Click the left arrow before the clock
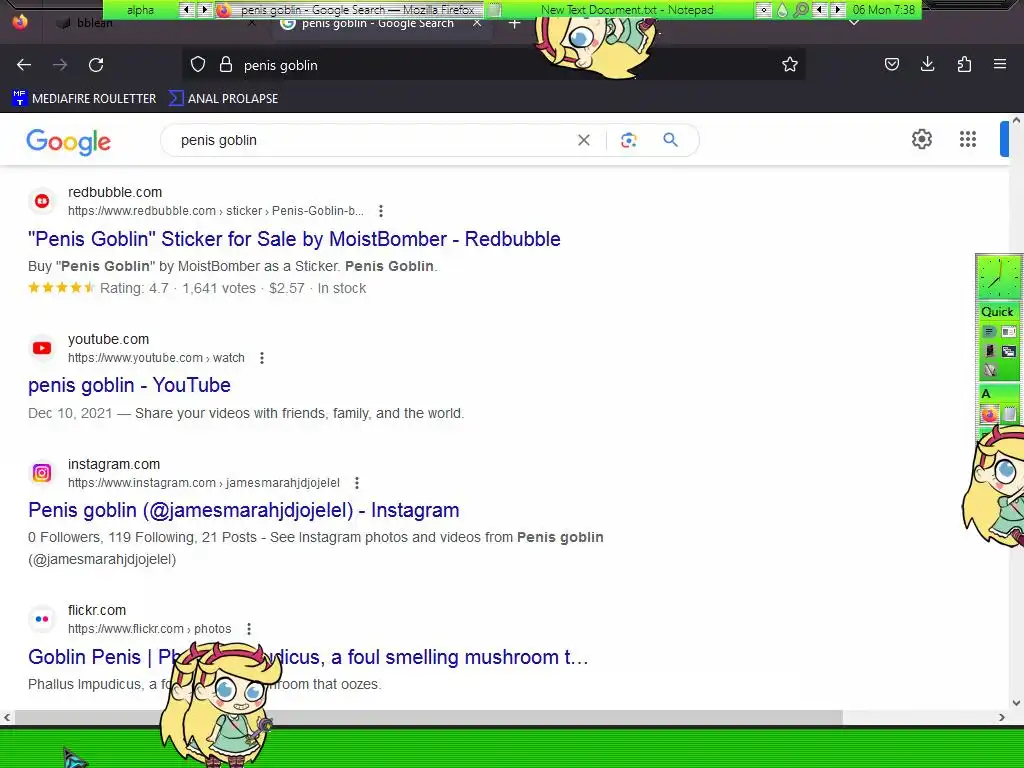Image resolution: width=1024 pixels, height=768 pixels. [820, 10]
